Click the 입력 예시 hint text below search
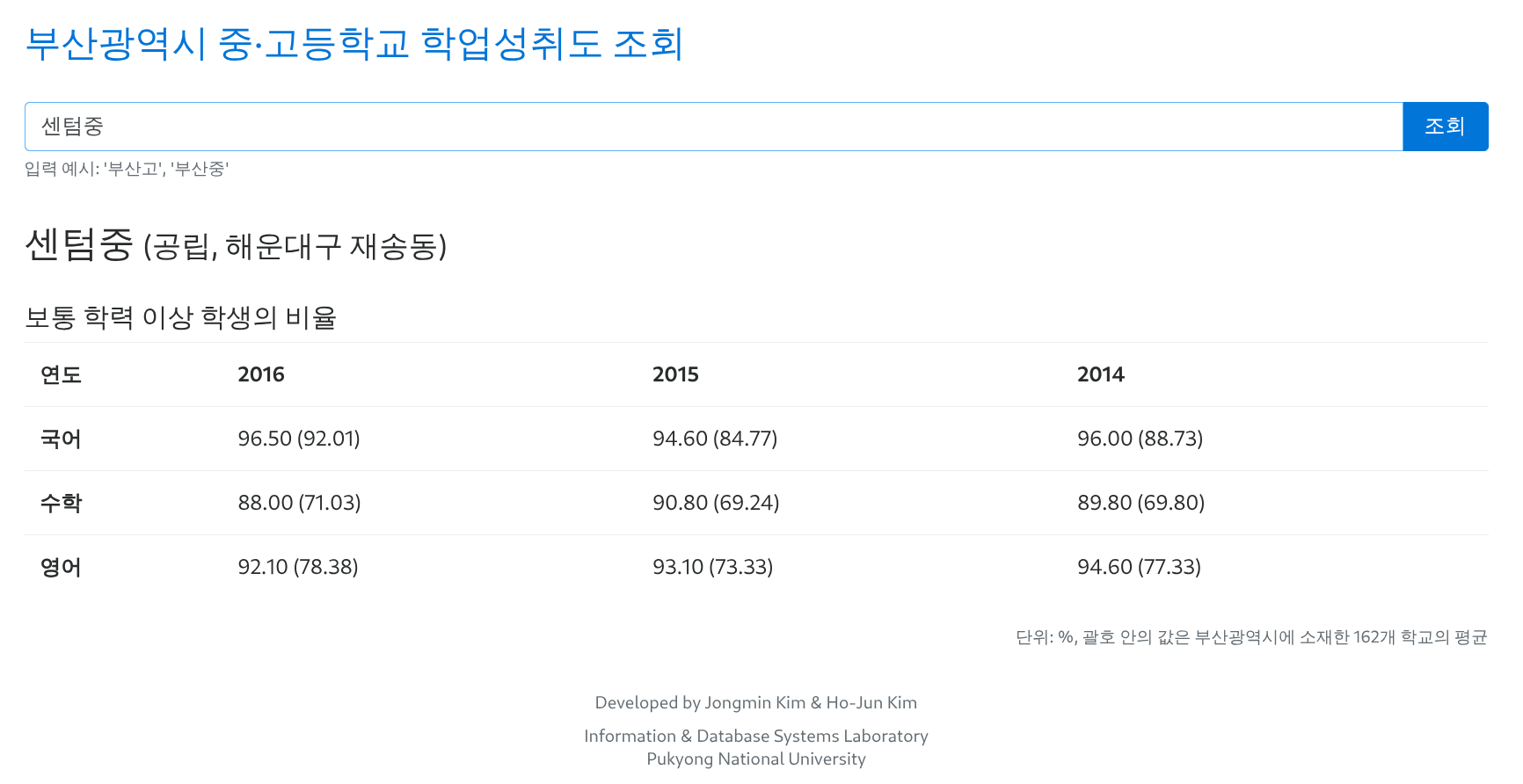 (127, 169)
